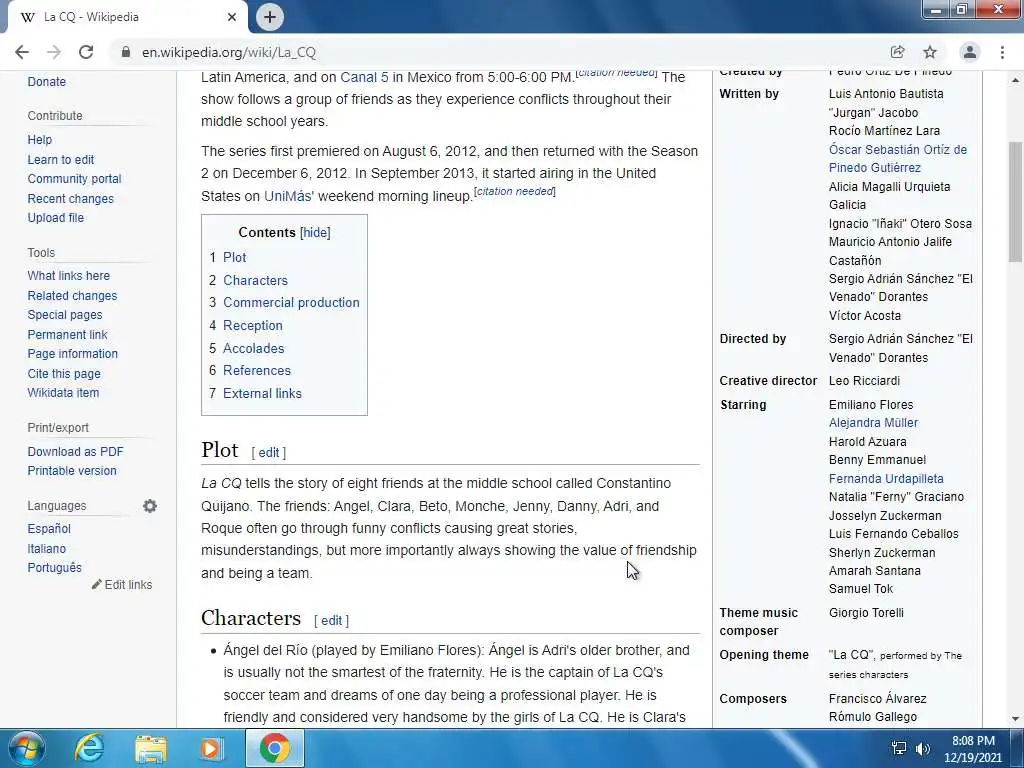Switch to Português language version
This screenshot has height=768, width=1024.
(54, 568)
